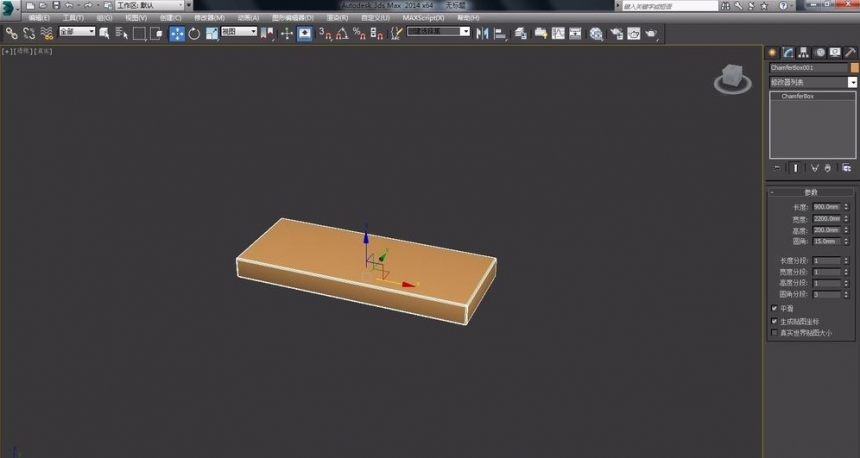Switch to the Utilities hammer tab

tap(850, 53)
